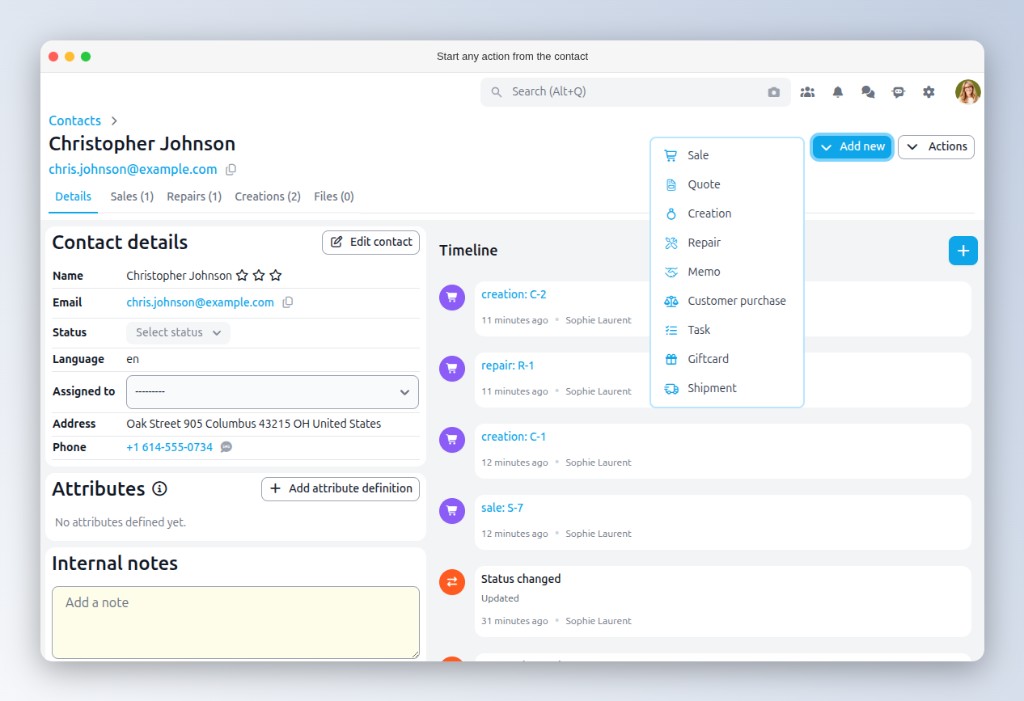Viewport: 1024px width, 701px height.
Task: Select Giftcard in the Add new menu
Action: tap(708, 359)
